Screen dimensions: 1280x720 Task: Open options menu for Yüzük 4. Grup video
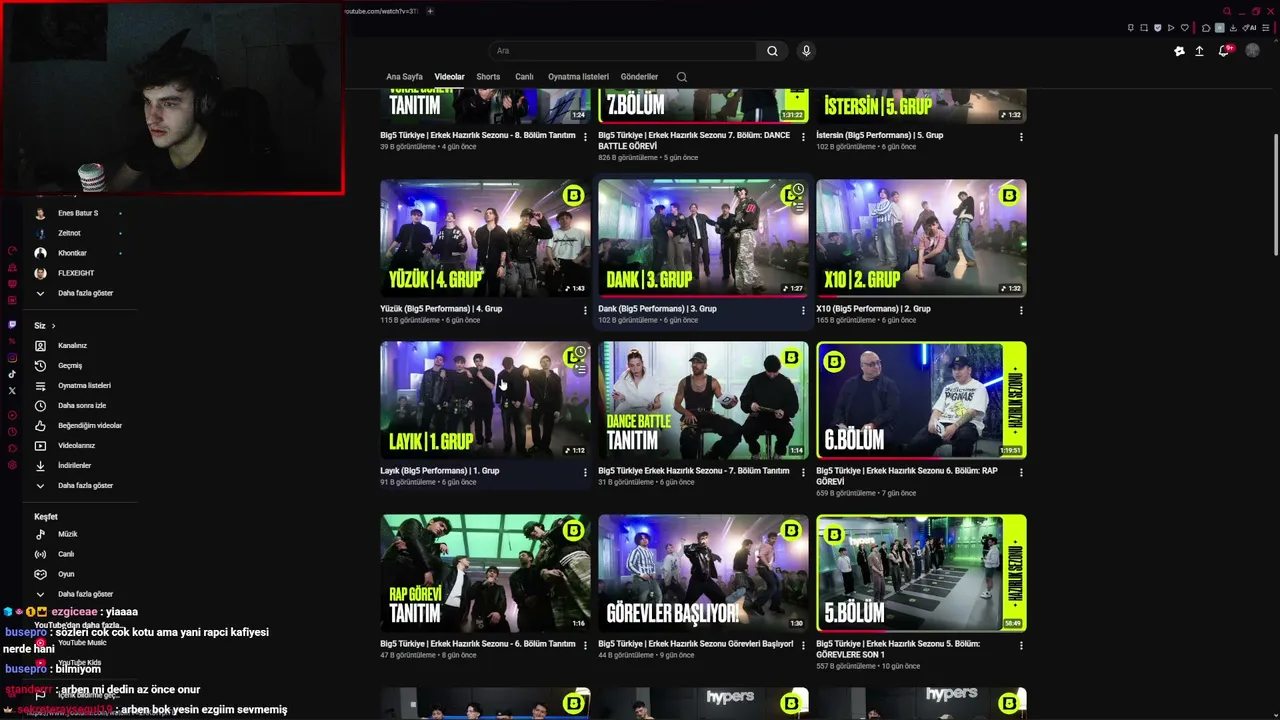585,310
